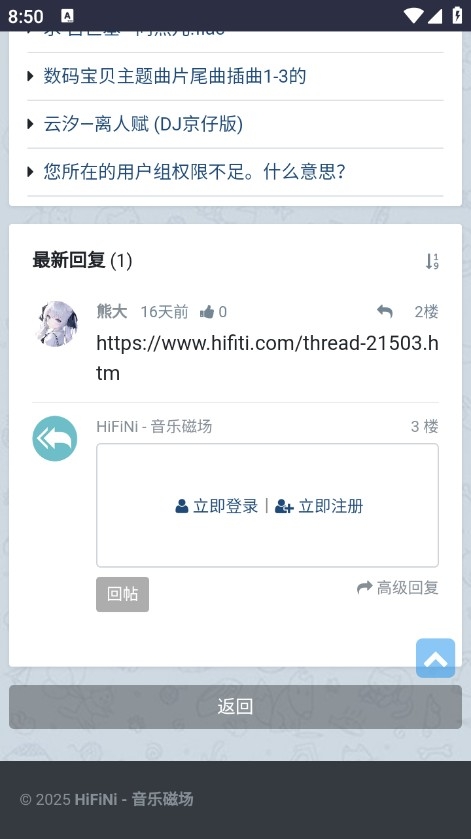Like 熊大's reply with thumbs-up icon
Image resolution: width=471 pixels, height=839 pixels.
[207, 312]
